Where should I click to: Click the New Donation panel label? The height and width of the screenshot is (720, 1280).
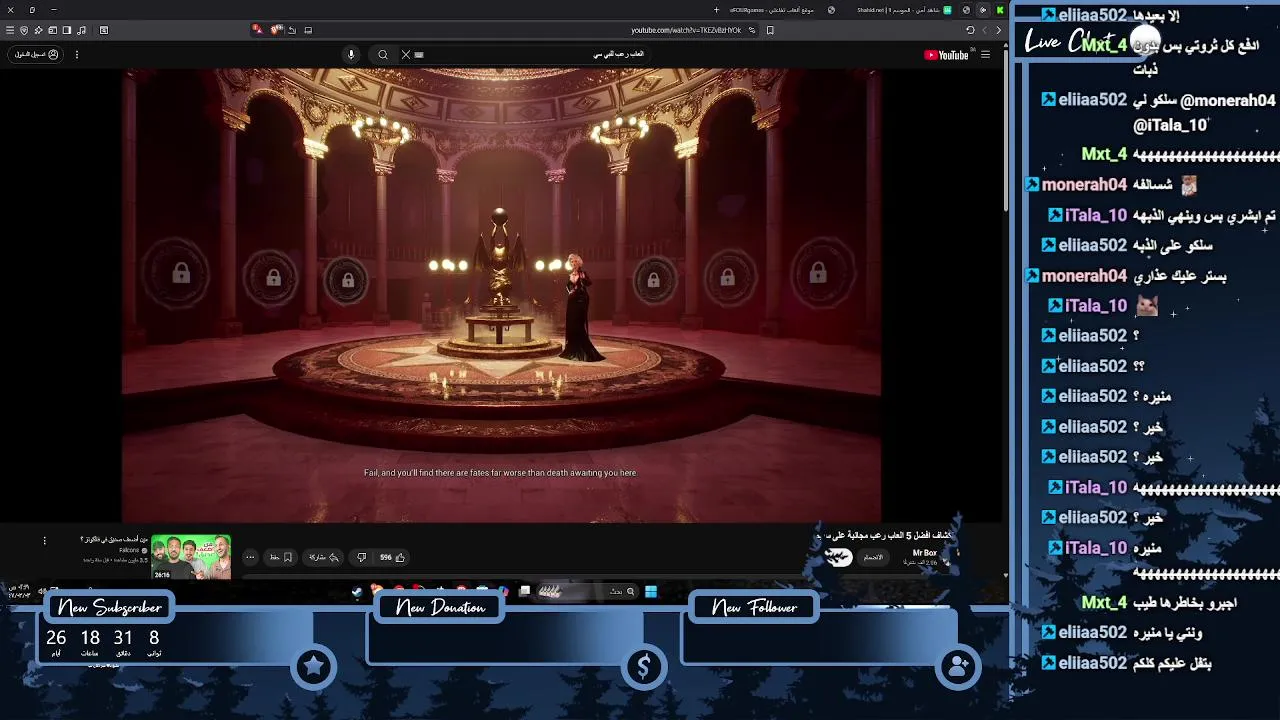(441, 607)
